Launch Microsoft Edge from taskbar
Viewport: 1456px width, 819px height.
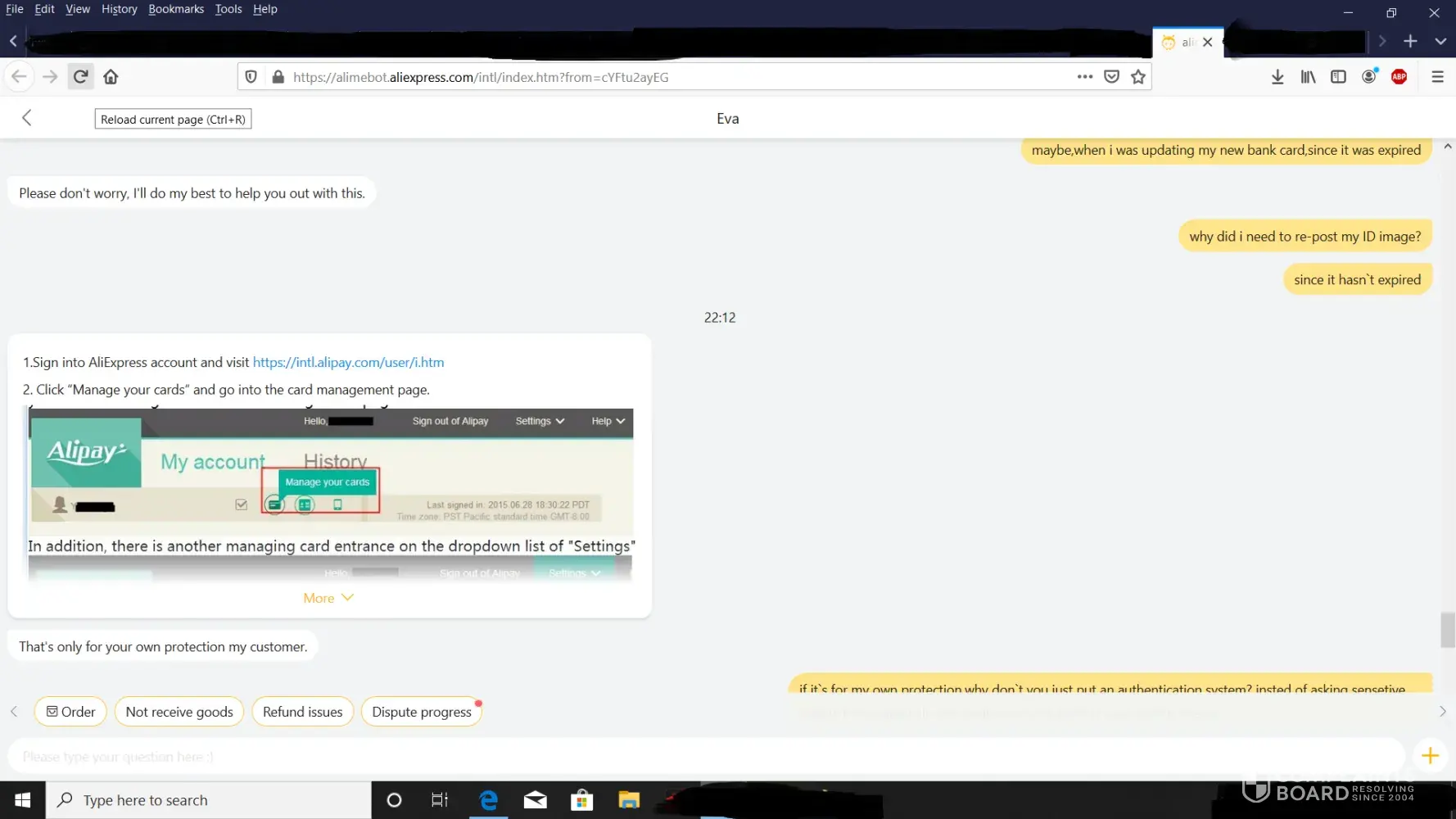click(489, 800)
